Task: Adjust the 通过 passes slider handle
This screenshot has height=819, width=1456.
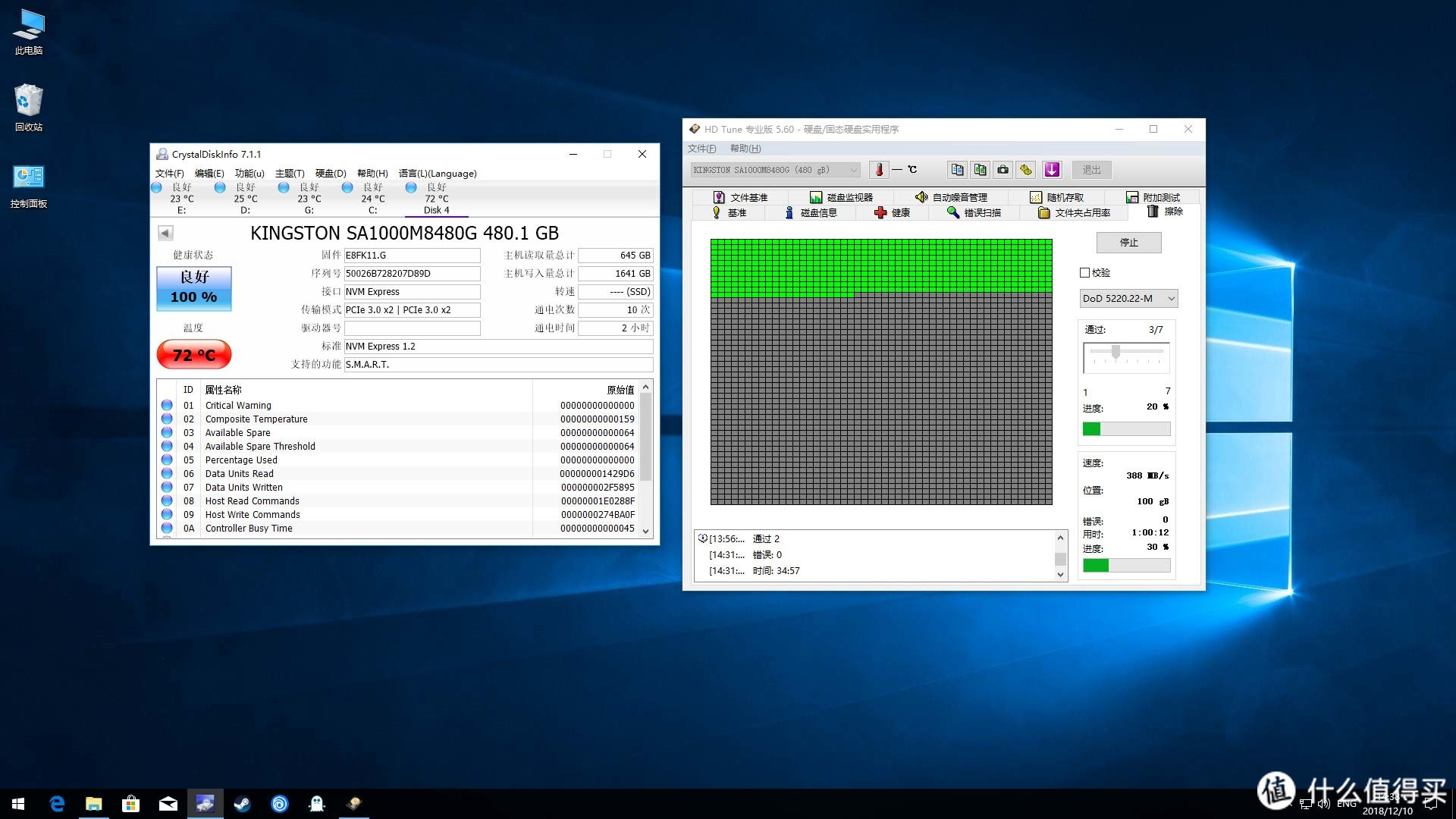Action: pos(1116,352)
